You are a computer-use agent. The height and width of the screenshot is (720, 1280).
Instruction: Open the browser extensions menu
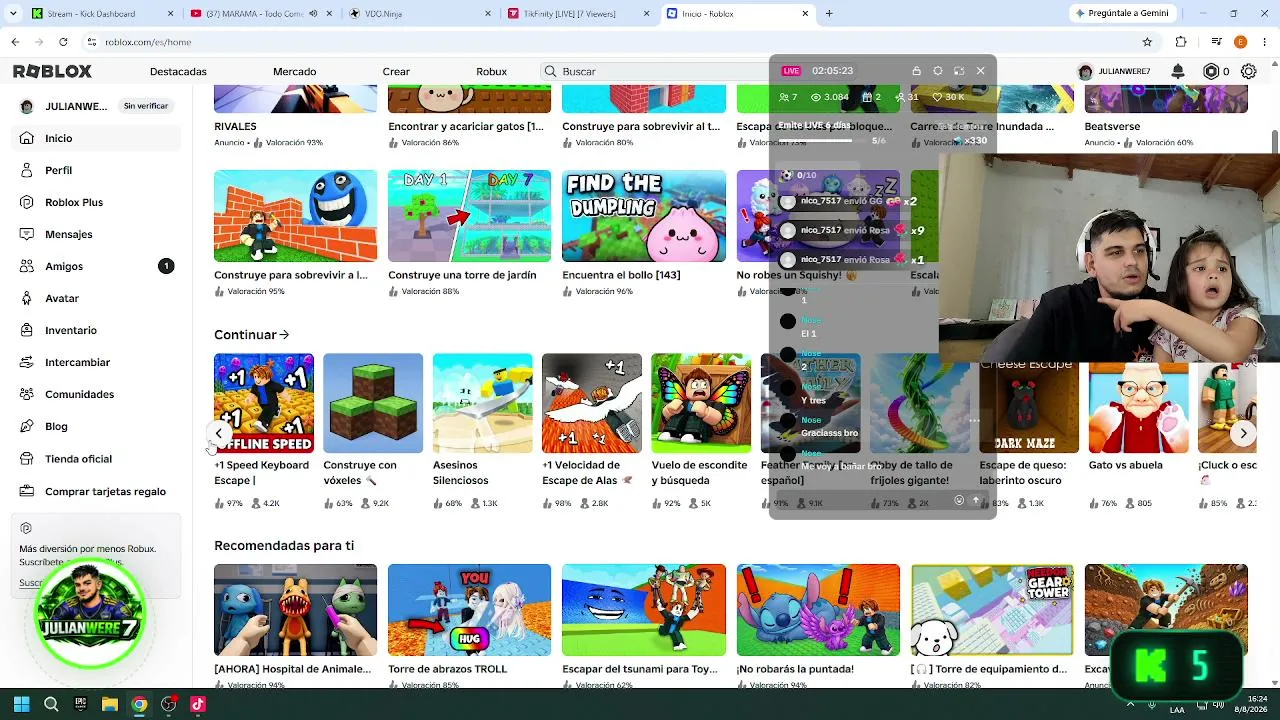tap(1181, 42)
